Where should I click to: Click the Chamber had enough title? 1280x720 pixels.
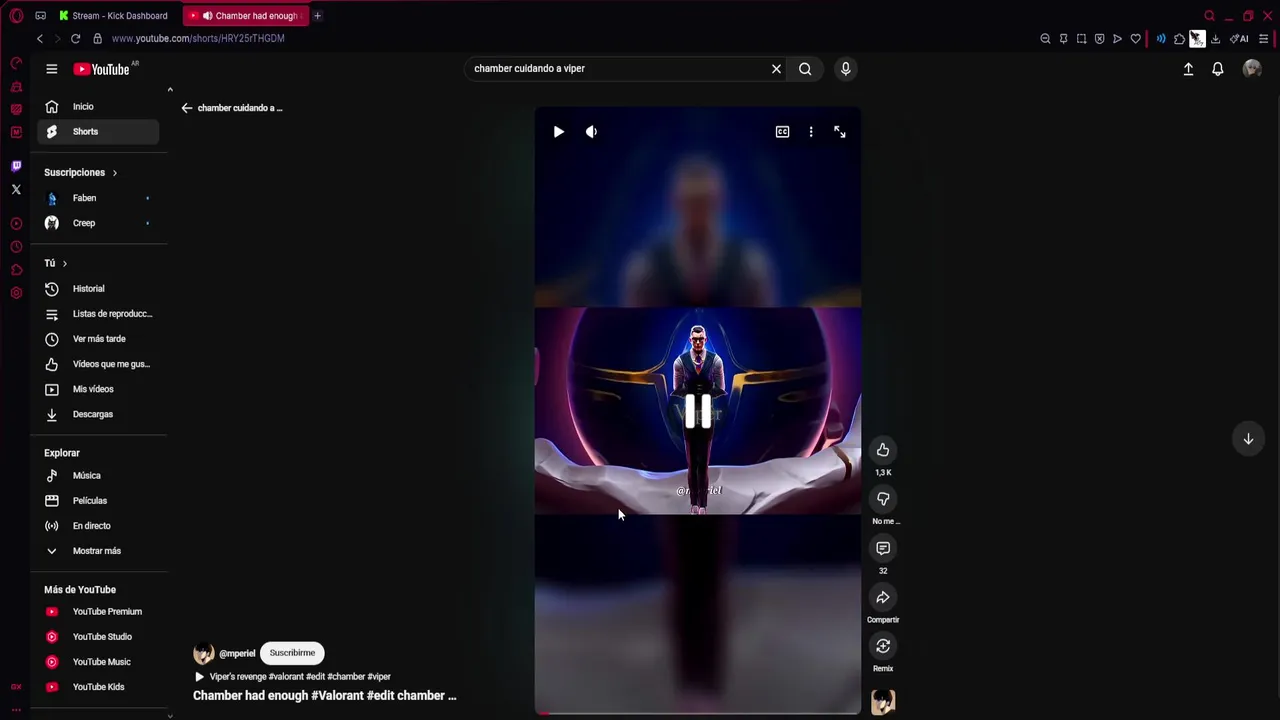coord(324,696)
